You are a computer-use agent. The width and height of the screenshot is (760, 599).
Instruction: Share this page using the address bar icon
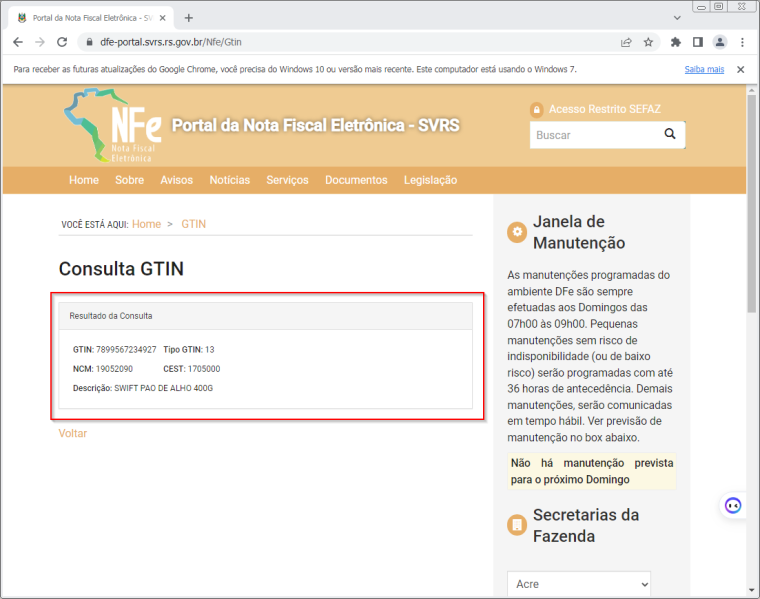click(x=626, y=42)
